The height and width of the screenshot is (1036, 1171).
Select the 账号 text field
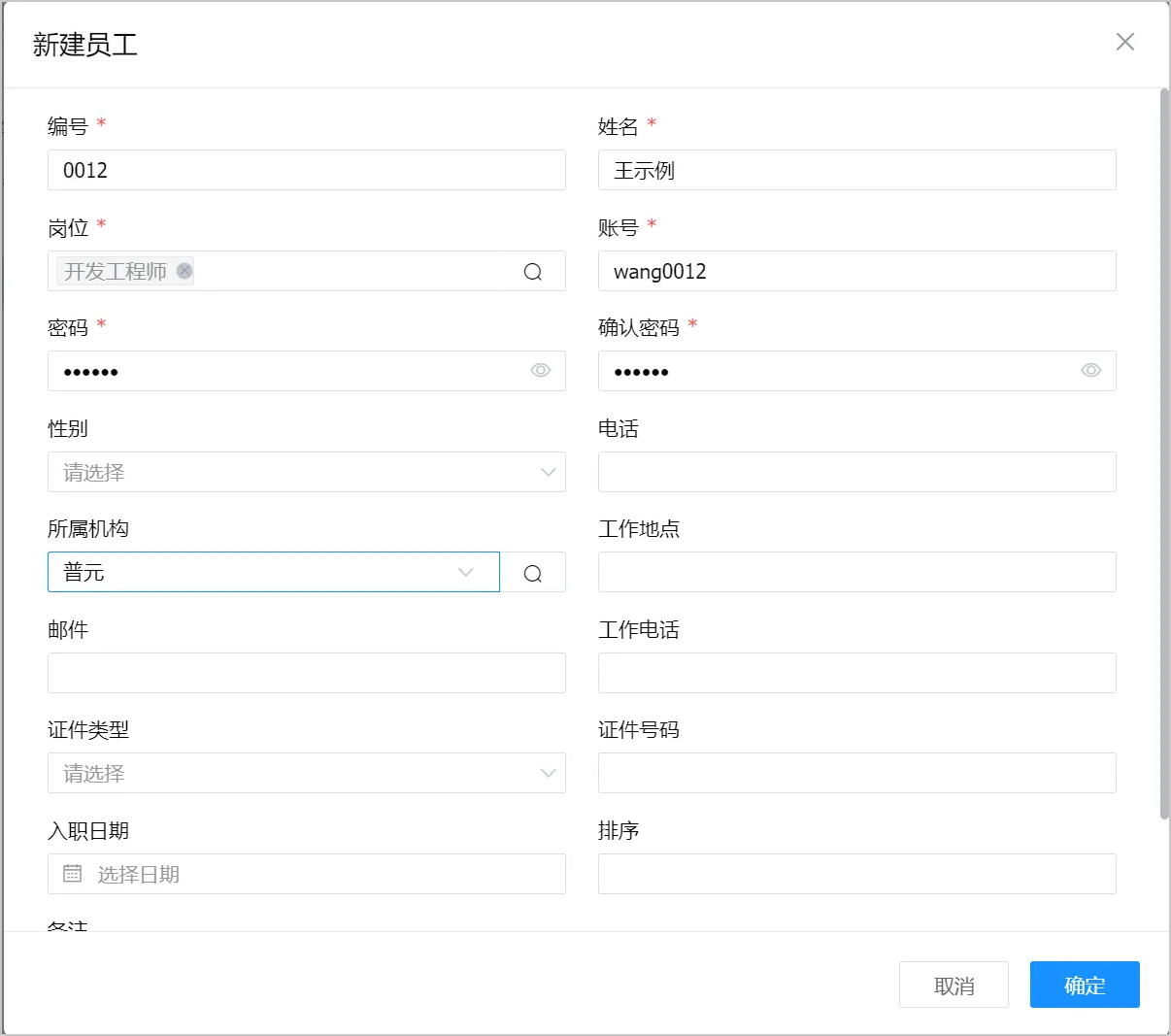click(x=855, y=272)
